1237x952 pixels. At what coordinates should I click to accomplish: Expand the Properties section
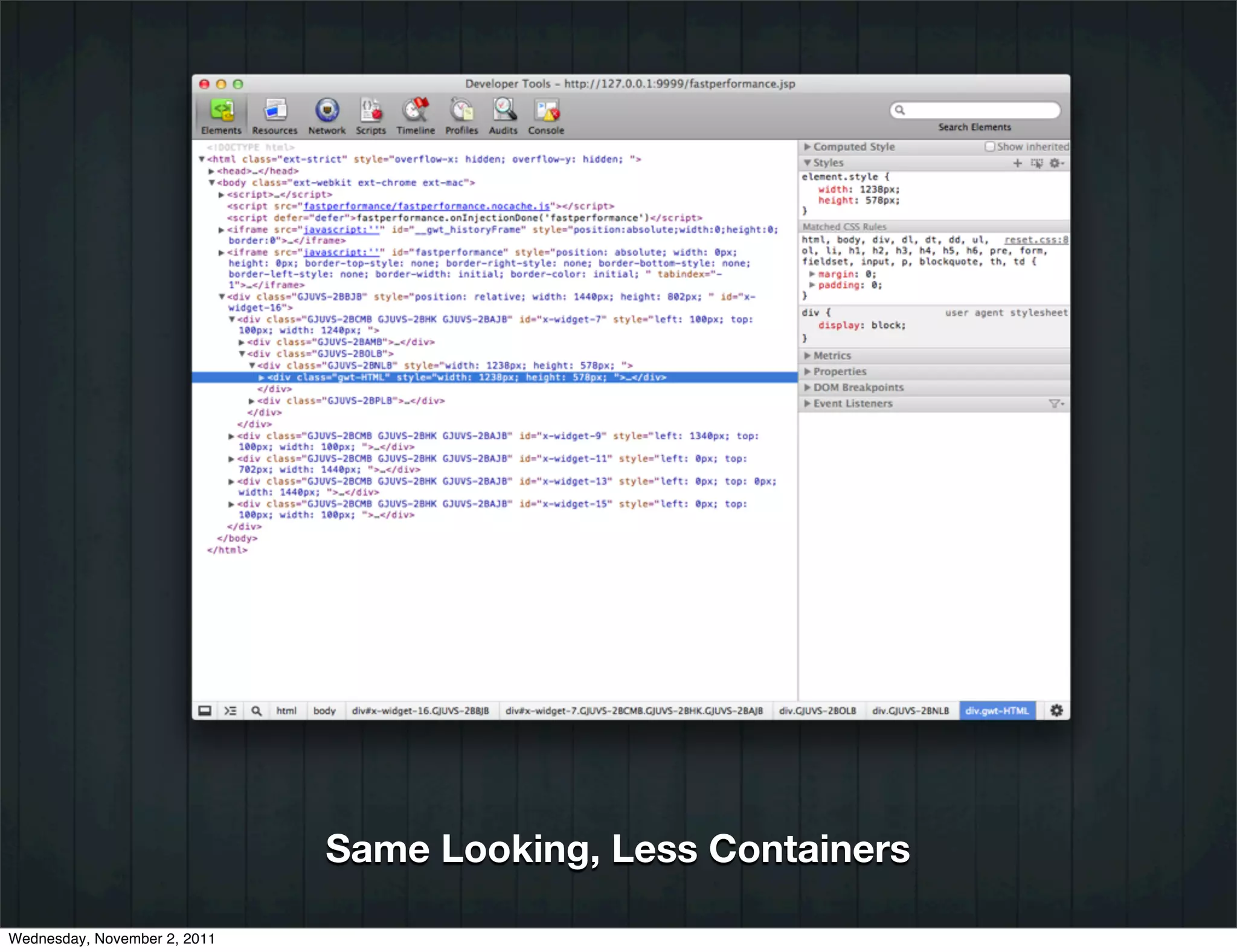[x=808, y=371]
